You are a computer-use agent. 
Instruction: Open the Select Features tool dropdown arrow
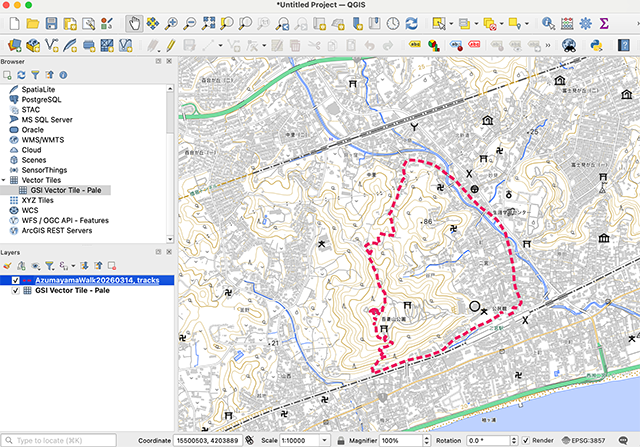(x=451, y=24)
